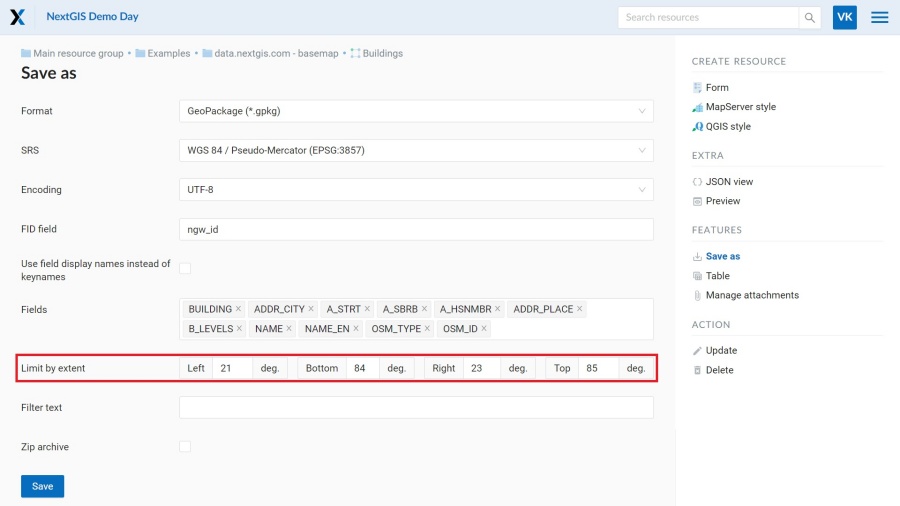Image resolution: width=900 pixels, height=506 pixels.
Task: Remove the A_HSNMBR field tag
Action: click(x=498, y=309)
